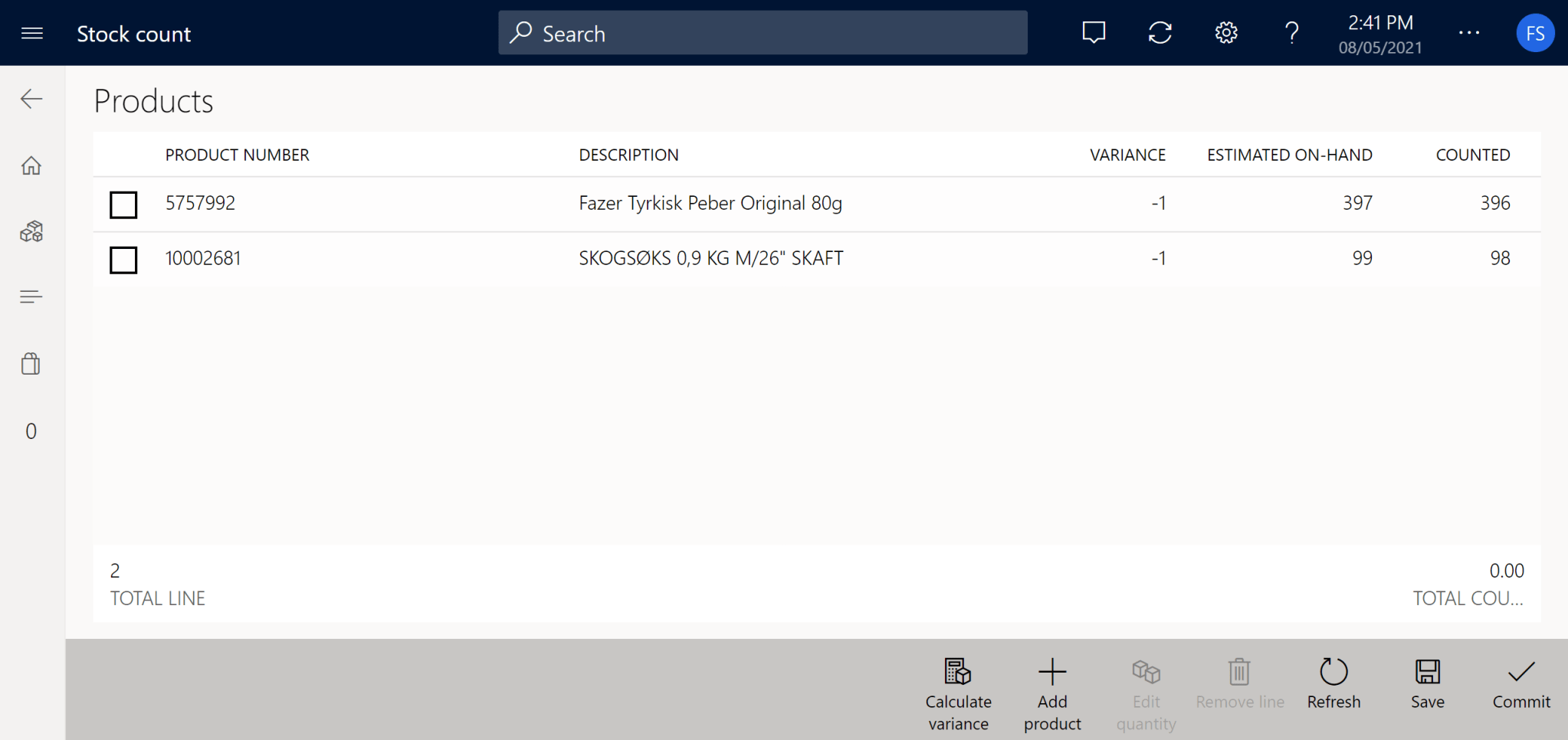The image size is (1568, 740).
Task: Open the FS user profile avatar
Action: point(1535,33)
